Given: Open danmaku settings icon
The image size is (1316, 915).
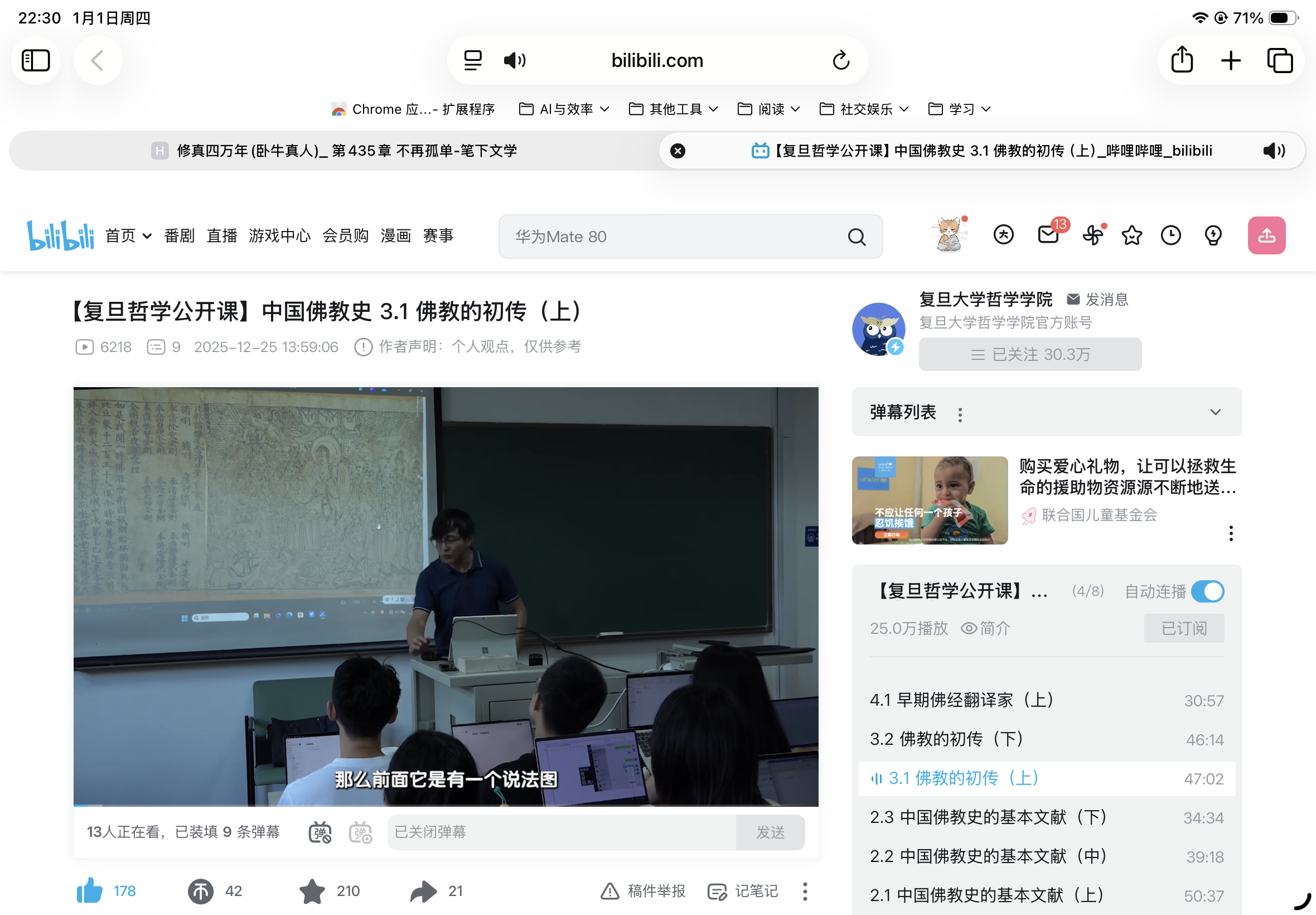Looking at the screenshot, I should coord(360,832).
